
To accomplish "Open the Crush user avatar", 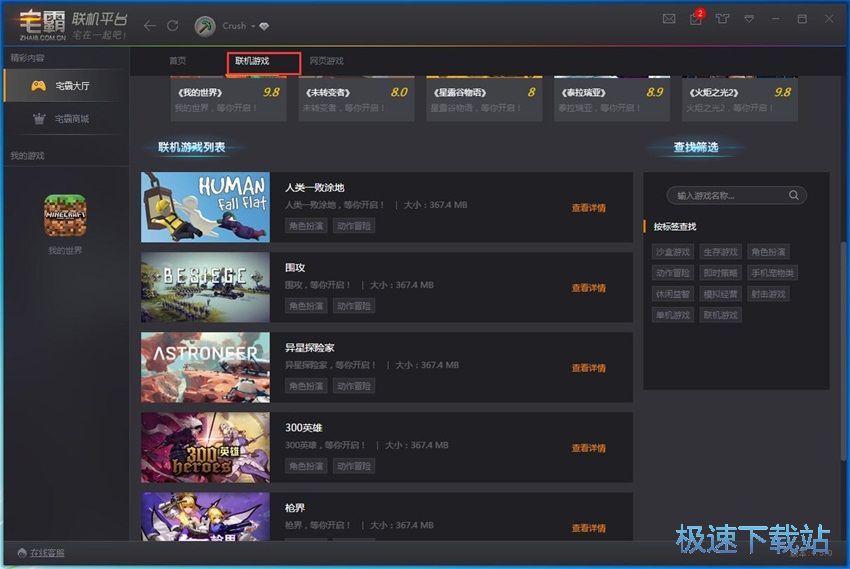I will coord(205,26).
